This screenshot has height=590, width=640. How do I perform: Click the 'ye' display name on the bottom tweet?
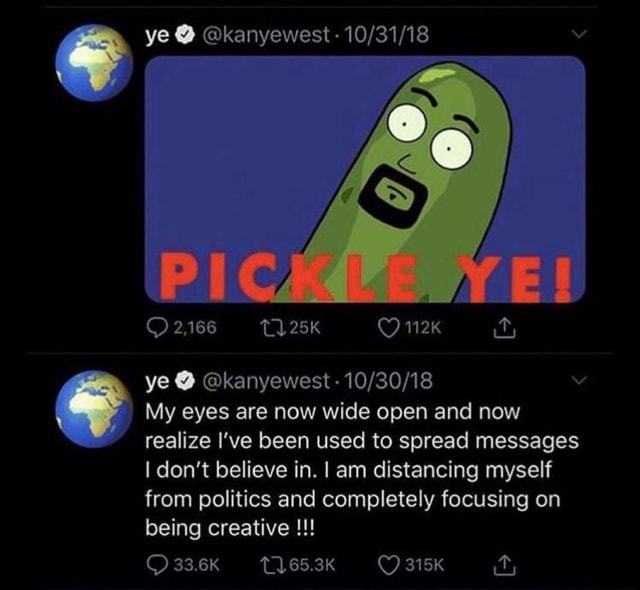(157, 383)
